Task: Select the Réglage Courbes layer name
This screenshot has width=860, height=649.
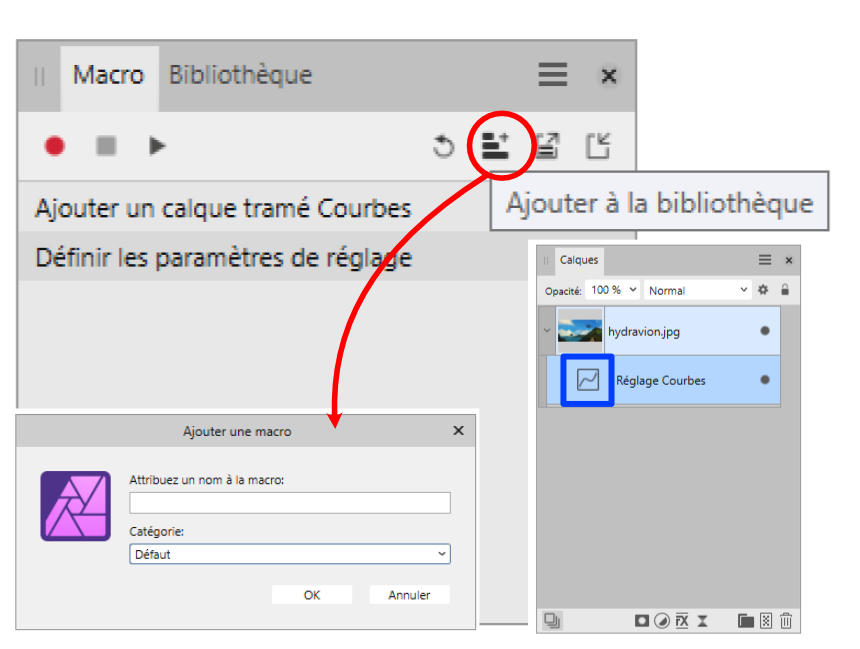Action: click(660, 380)
